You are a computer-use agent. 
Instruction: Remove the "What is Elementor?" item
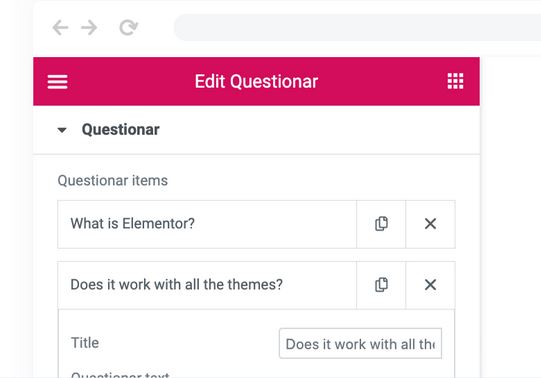click(x=430, y=224)
